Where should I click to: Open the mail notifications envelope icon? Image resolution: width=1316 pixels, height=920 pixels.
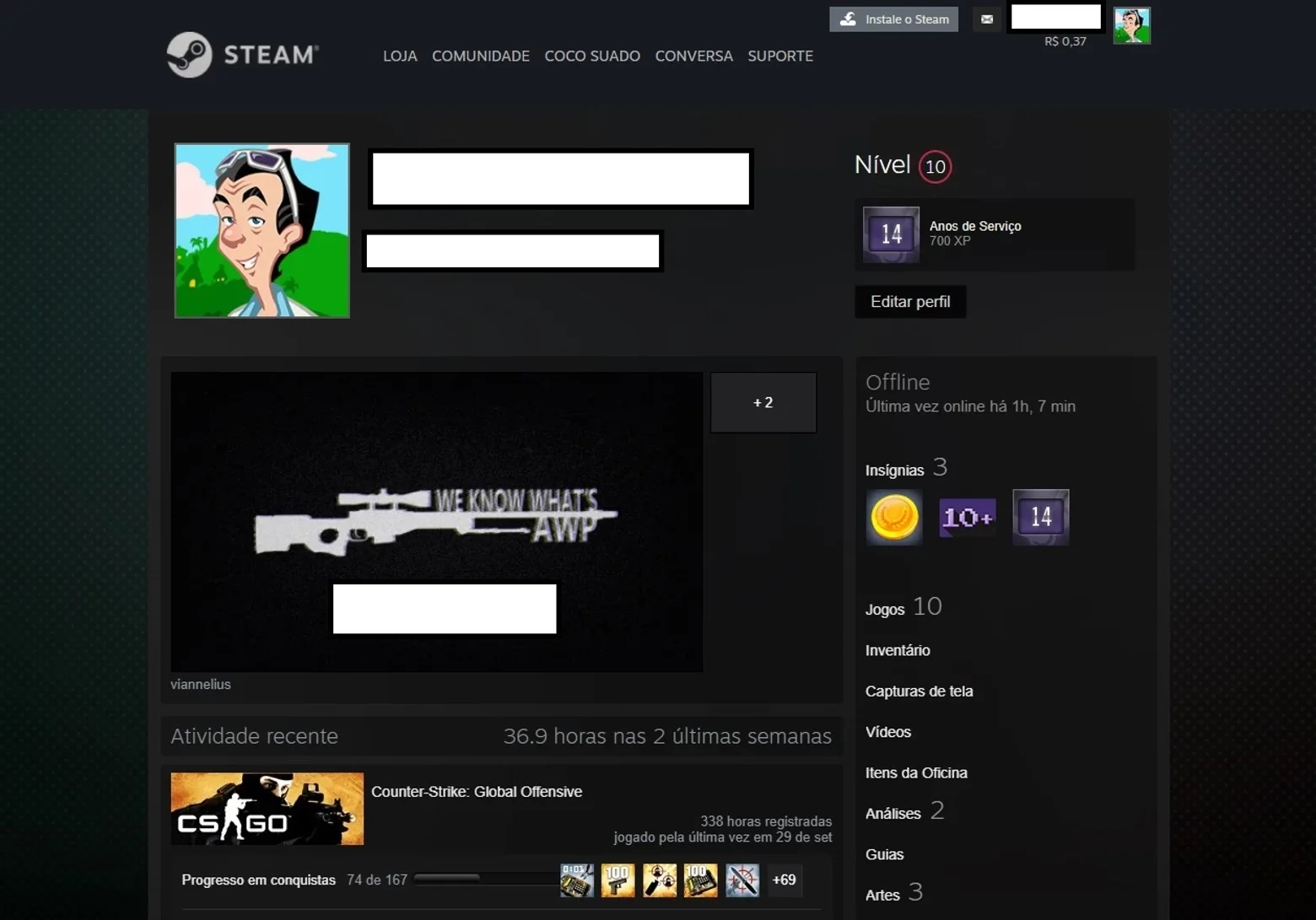tap(987, 19)
